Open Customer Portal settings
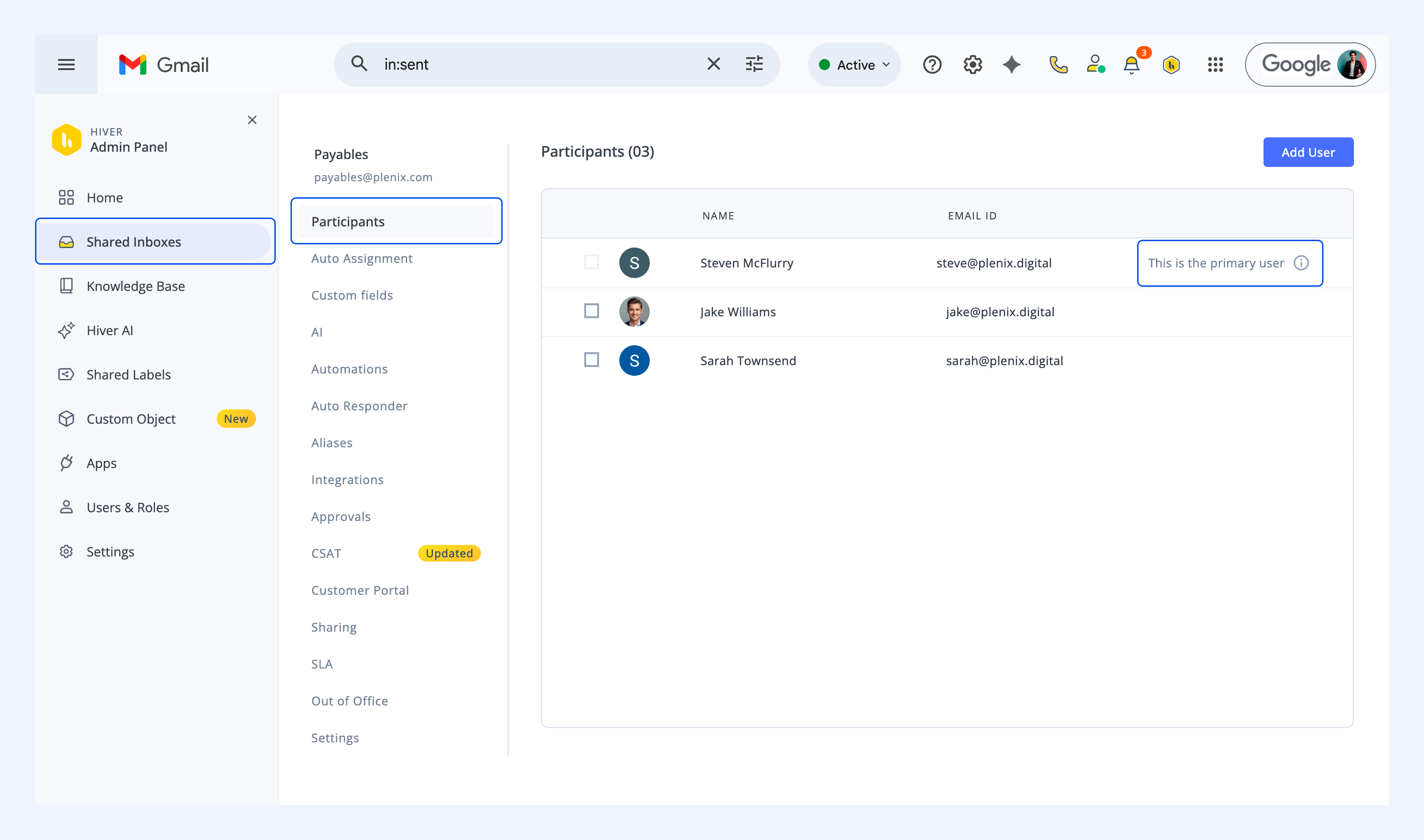 (360, 591)
